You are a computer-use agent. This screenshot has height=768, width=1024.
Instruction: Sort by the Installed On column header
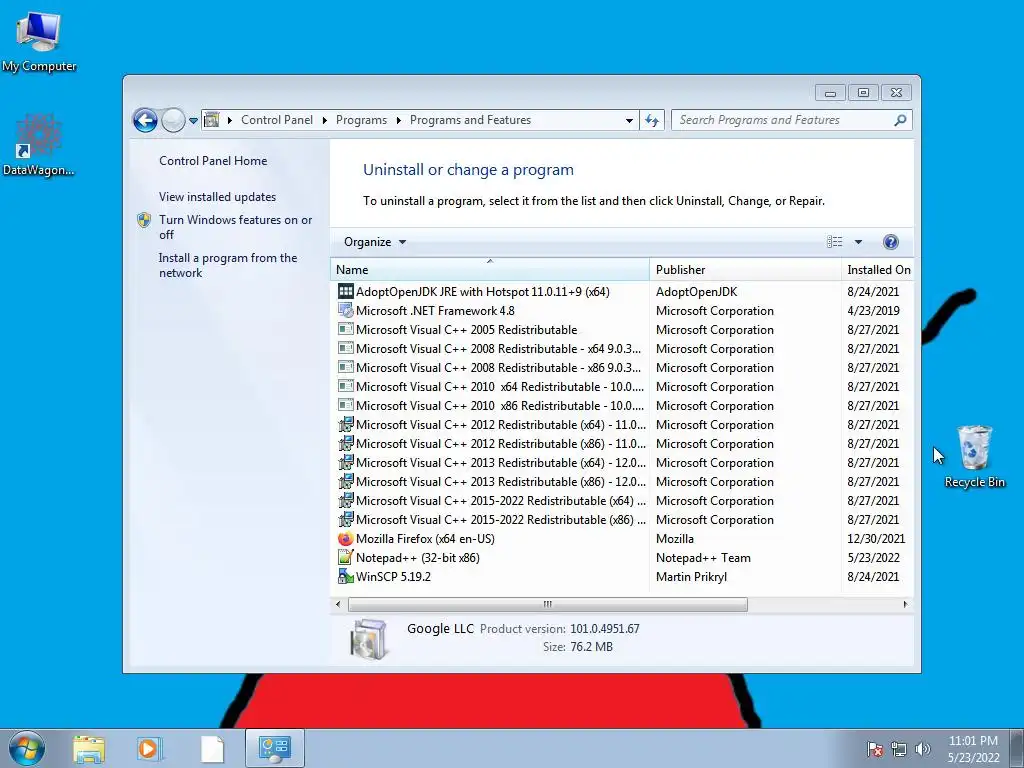(x=878, y=269)
